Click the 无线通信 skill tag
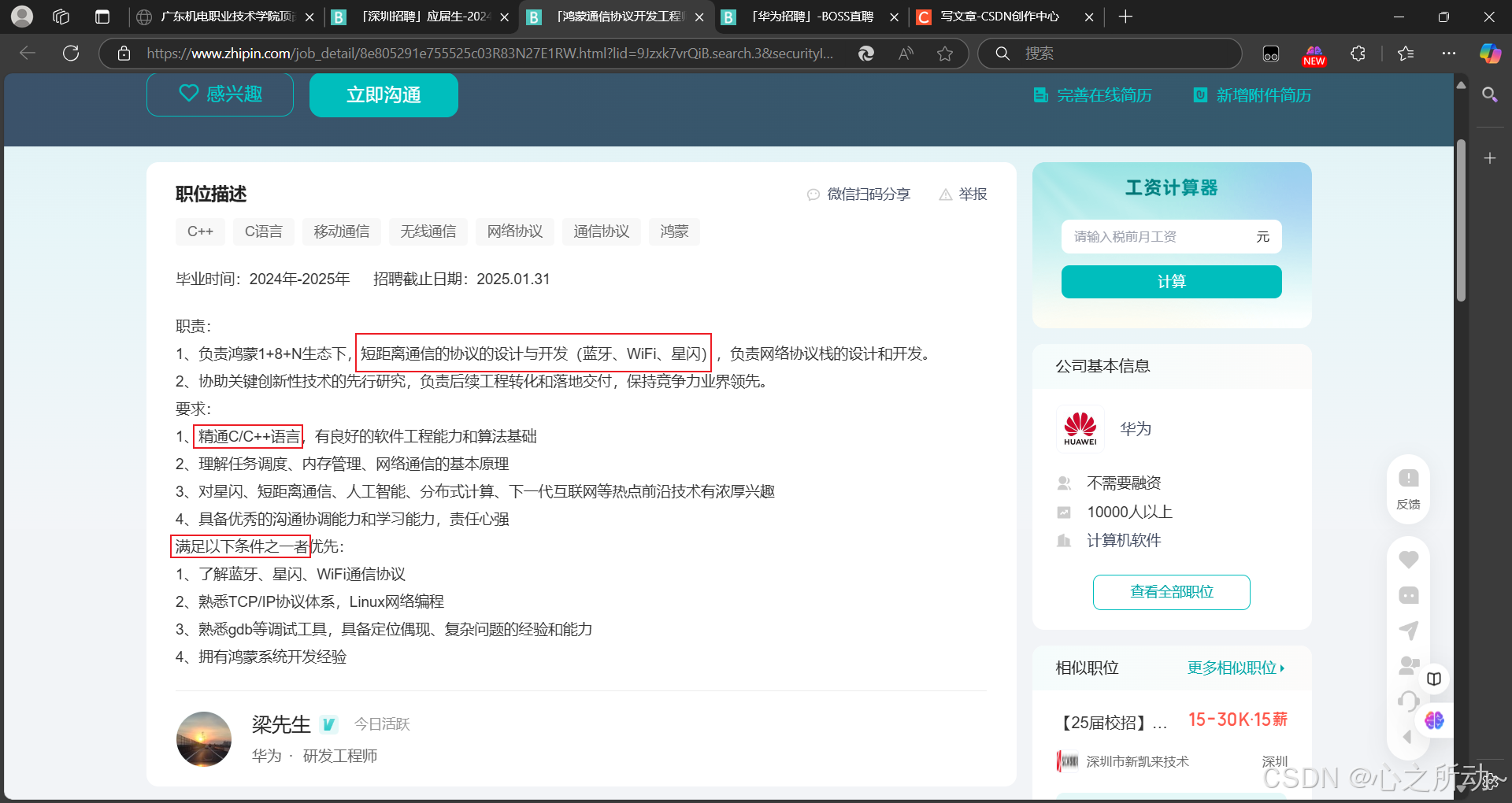Image resolution: width=1512 pixels, height=803 pixels. 428,231
